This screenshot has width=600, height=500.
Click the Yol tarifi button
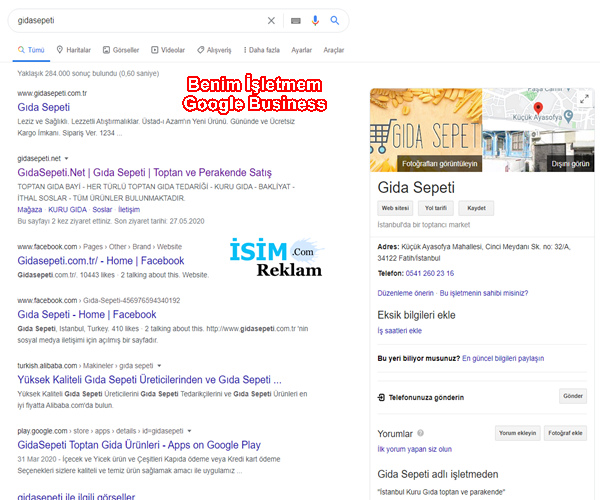click(x=436, y=208)
